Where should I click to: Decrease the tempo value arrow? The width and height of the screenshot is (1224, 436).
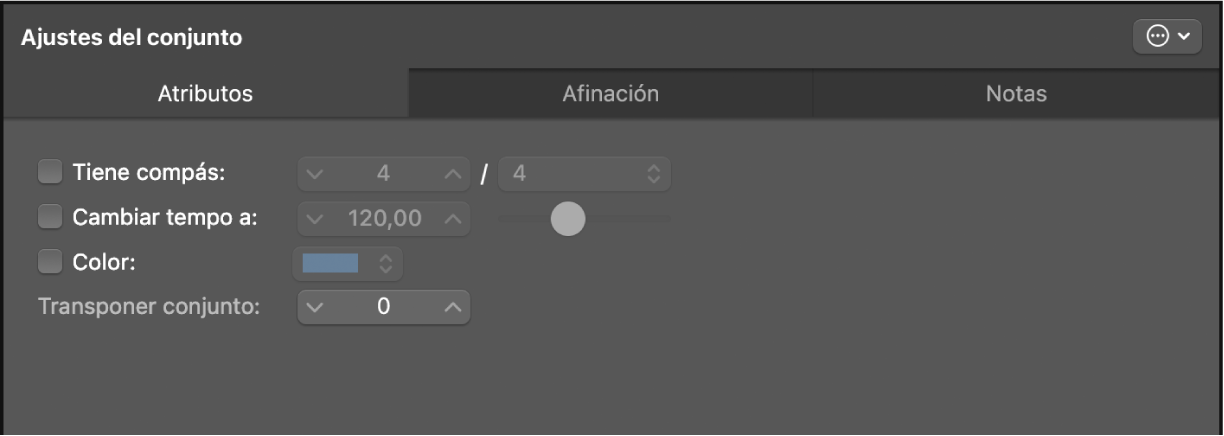[316, 218]
